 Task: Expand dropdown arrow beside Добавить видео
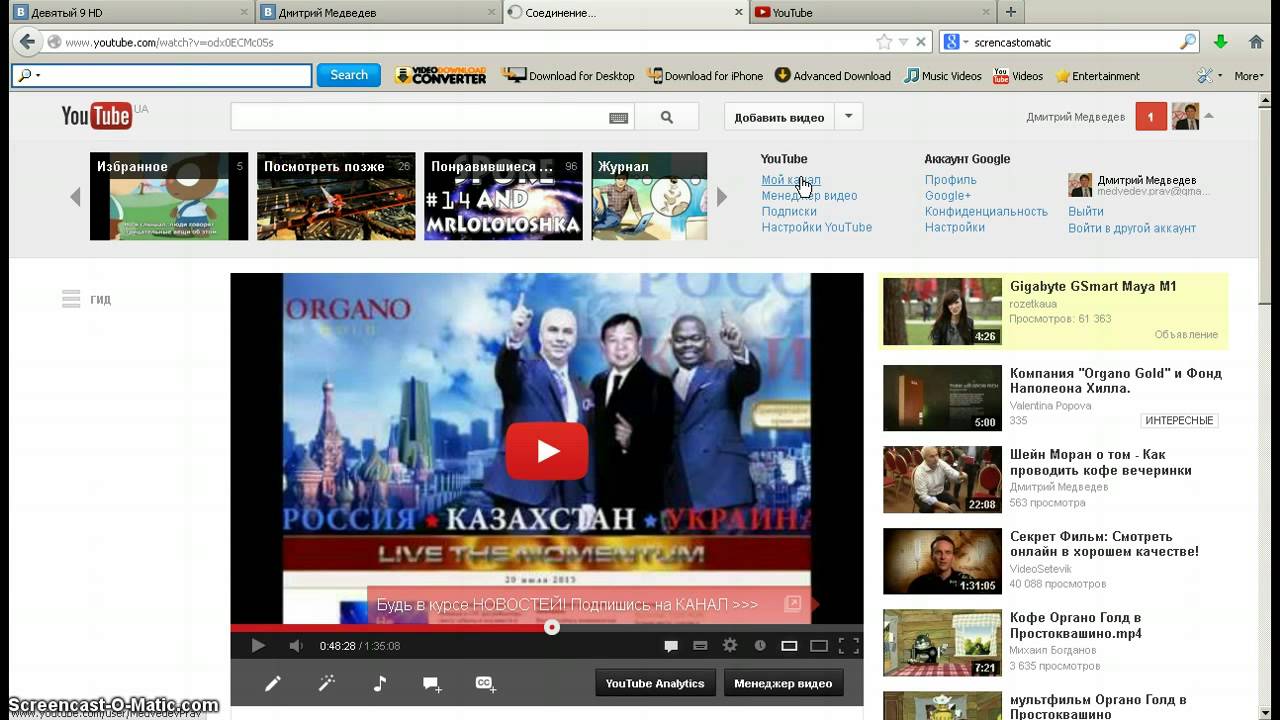tap(848, 116)
